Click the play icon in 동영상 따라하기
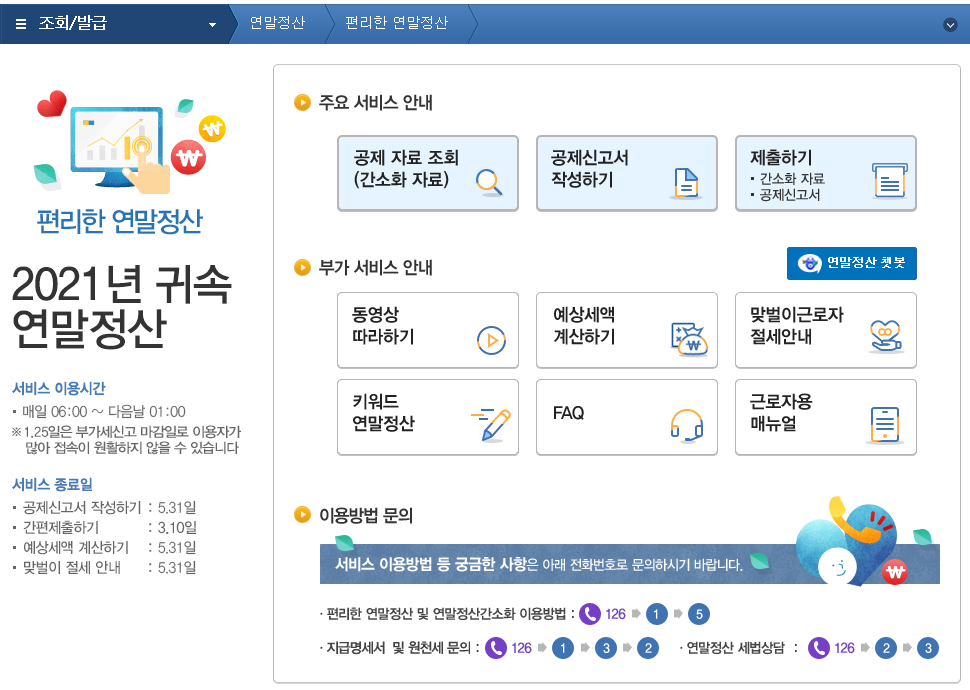The image size is (970, 690). point(491,340)
